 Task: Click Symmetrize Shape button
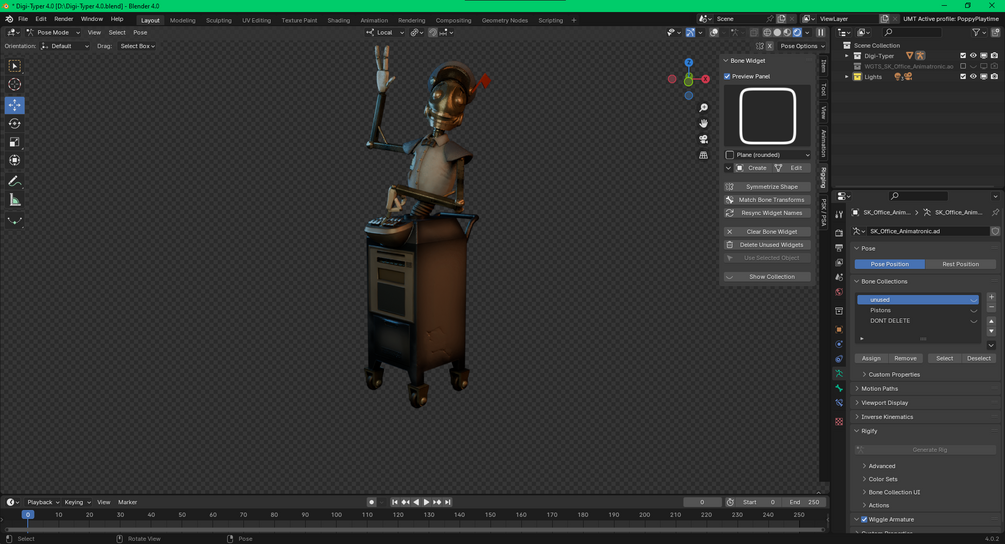[767, 187]
